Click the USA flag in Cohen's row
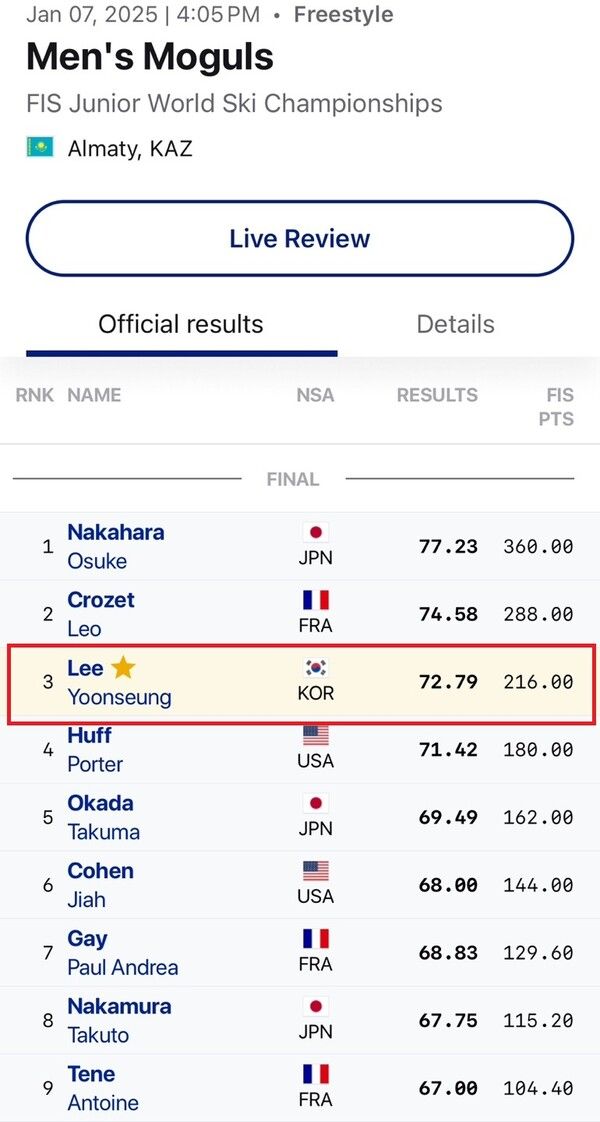The image size is (600, 1122). pyautogui.click(x=316, y=871)
